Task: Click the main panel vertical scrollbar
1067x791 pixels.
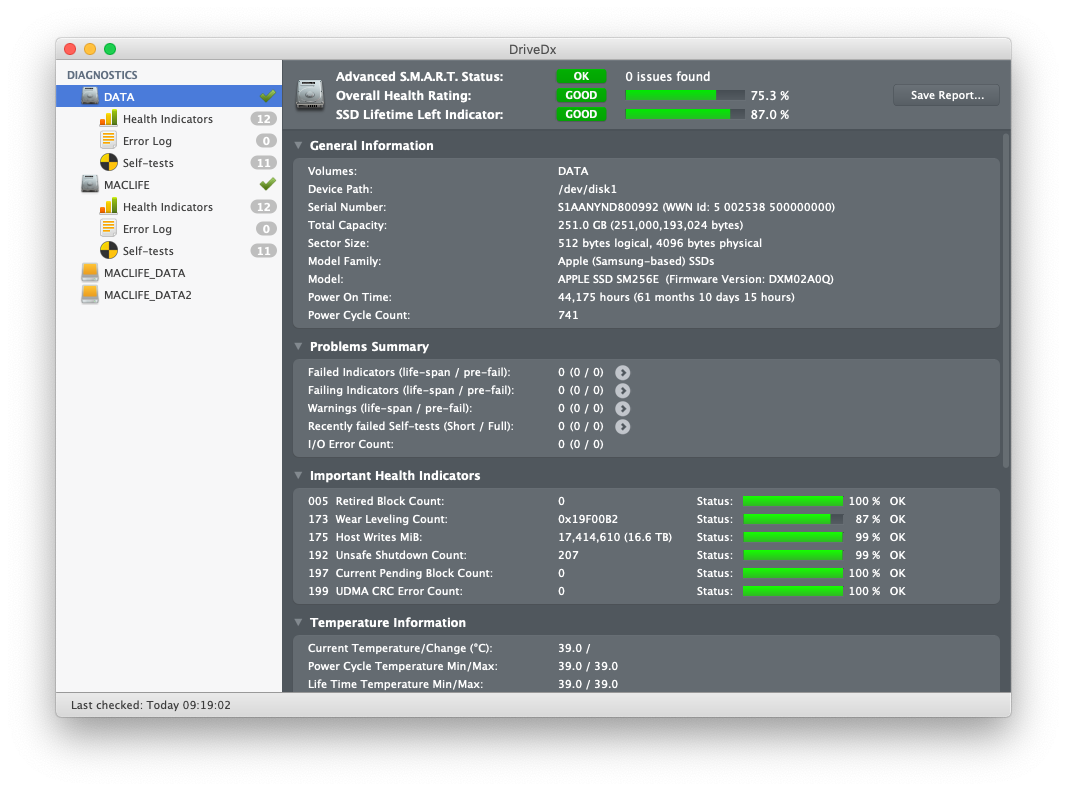Action: tap(1005, 300)
